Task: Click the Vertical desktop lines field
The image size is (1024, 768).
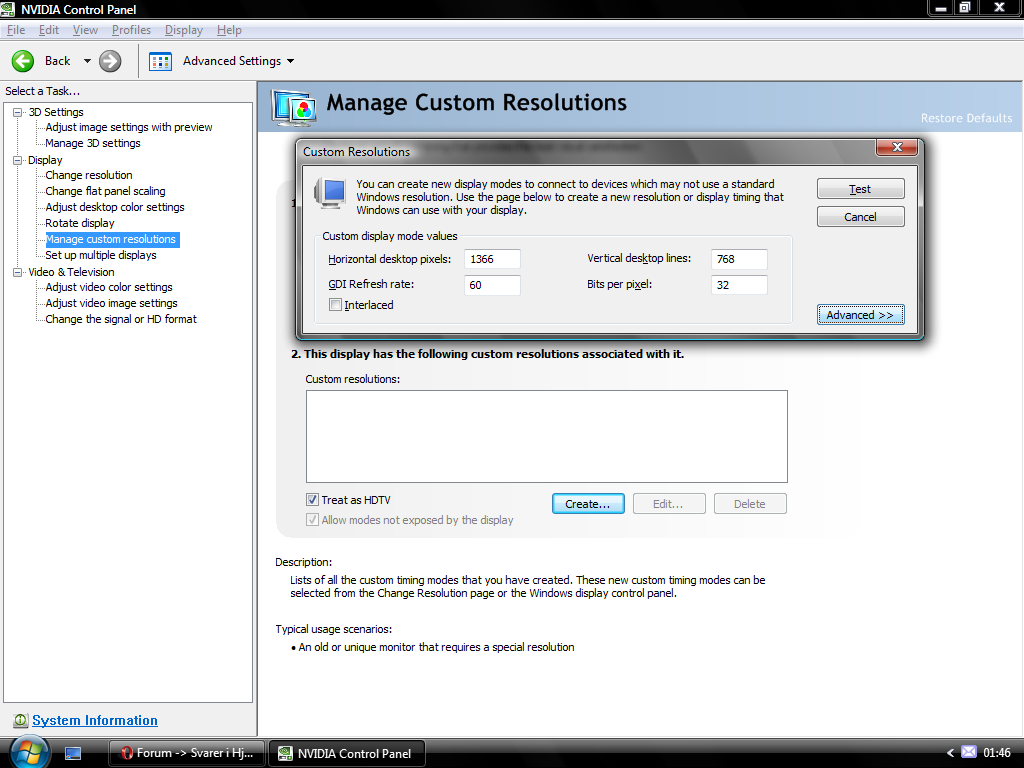Action: point(739,259)
